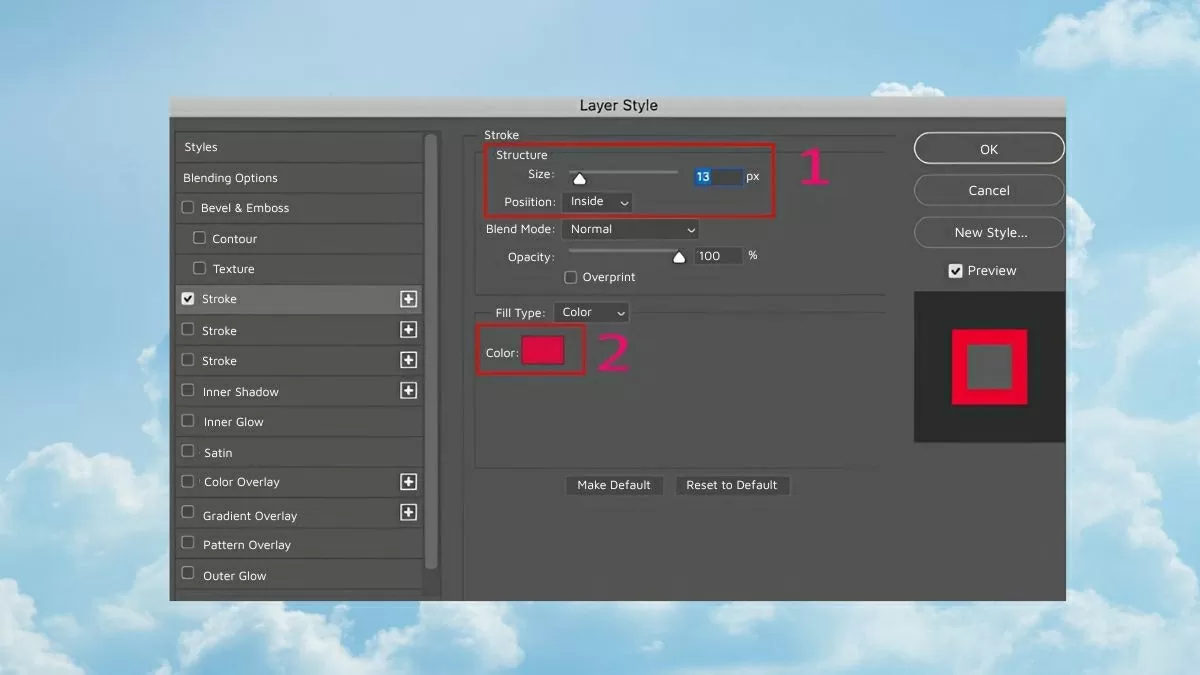Add another Inner Shadow with plus icon
1200x675 pixels.
point(408,391)
